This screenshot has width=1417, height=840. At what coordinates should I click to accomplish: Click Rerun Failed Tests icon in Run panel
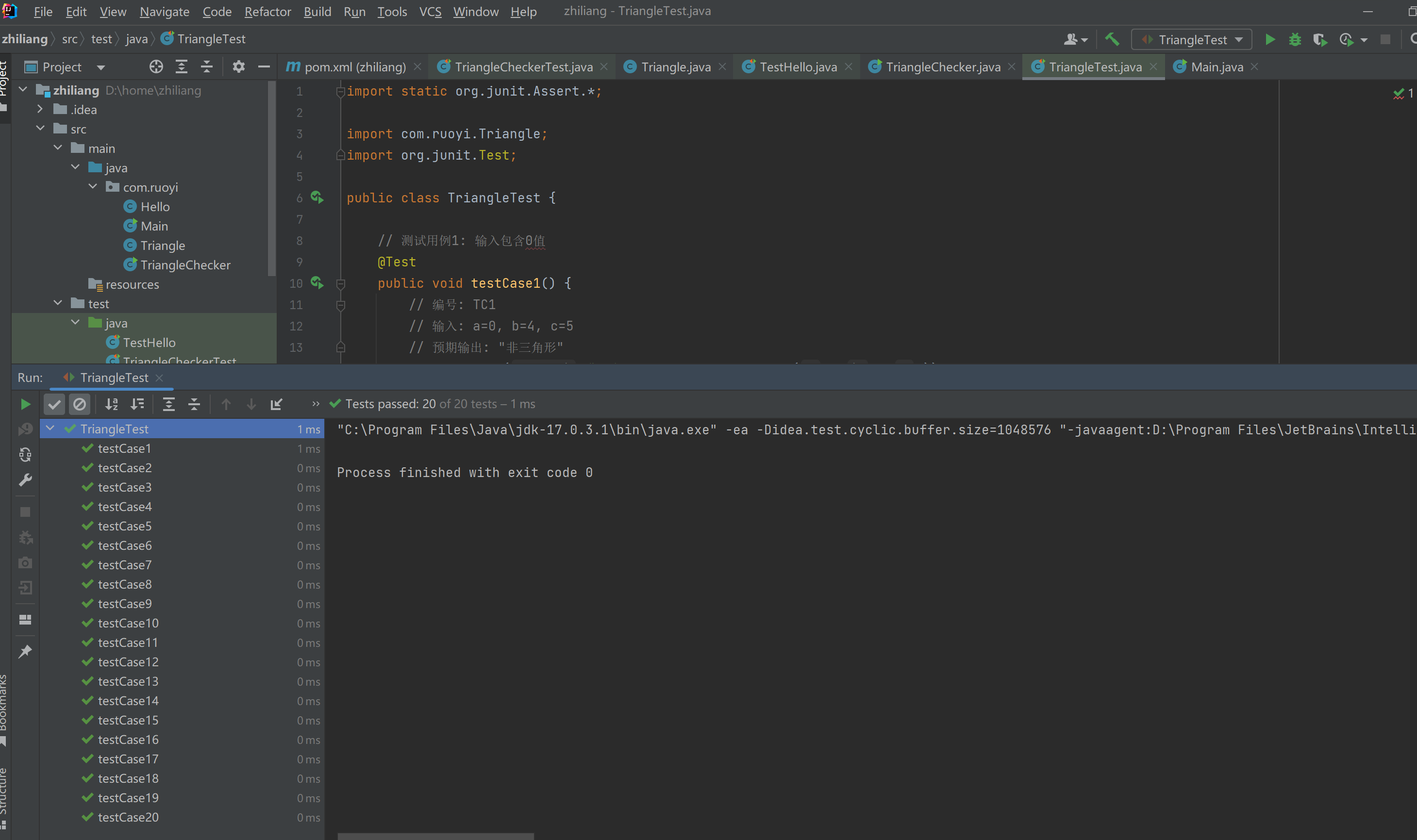click(x=25, y=429)
